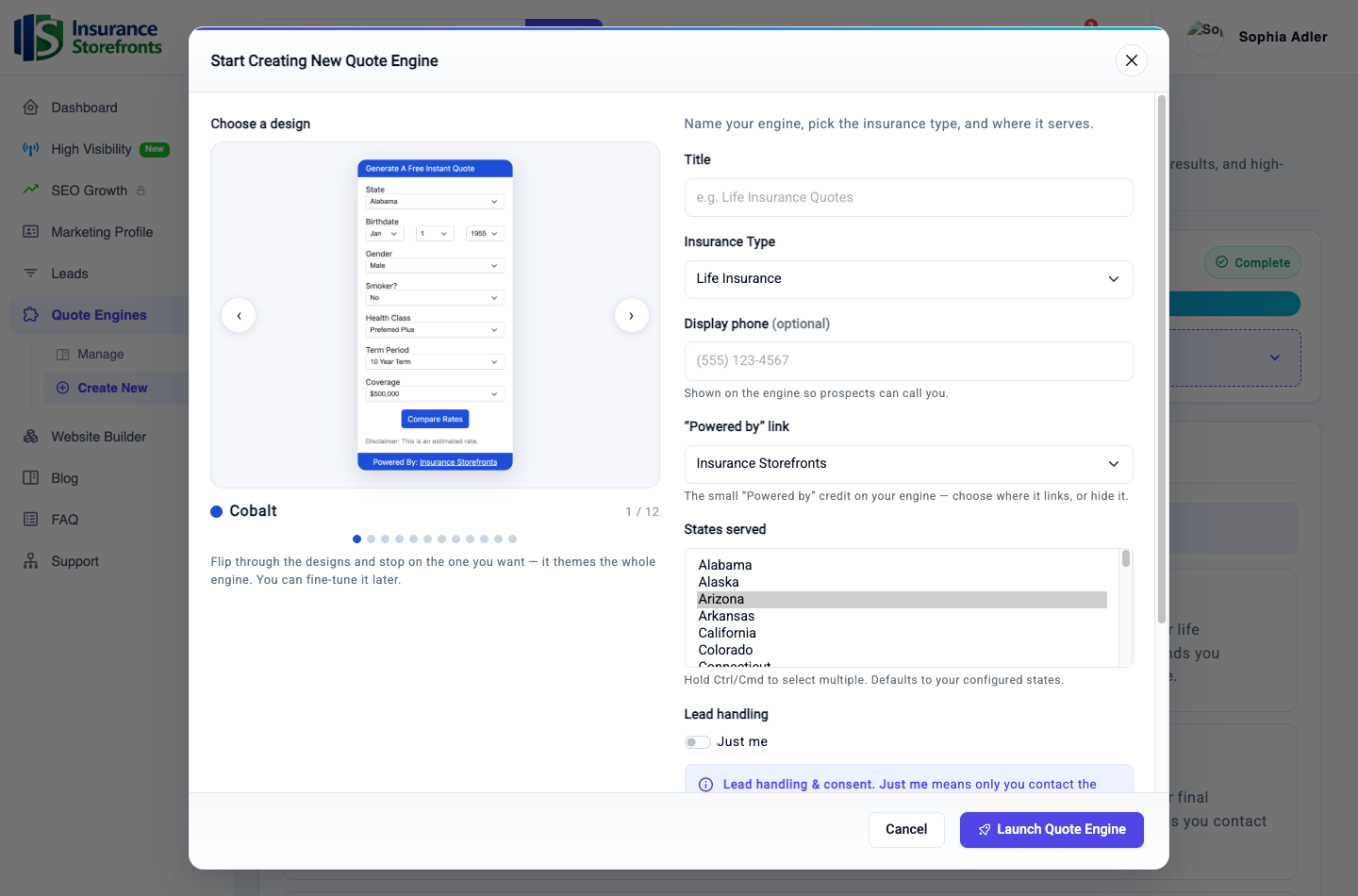The width and height of the screenshot is (1358, 896).
Task: Show previous design with left arrow
Action: [239, 315]
